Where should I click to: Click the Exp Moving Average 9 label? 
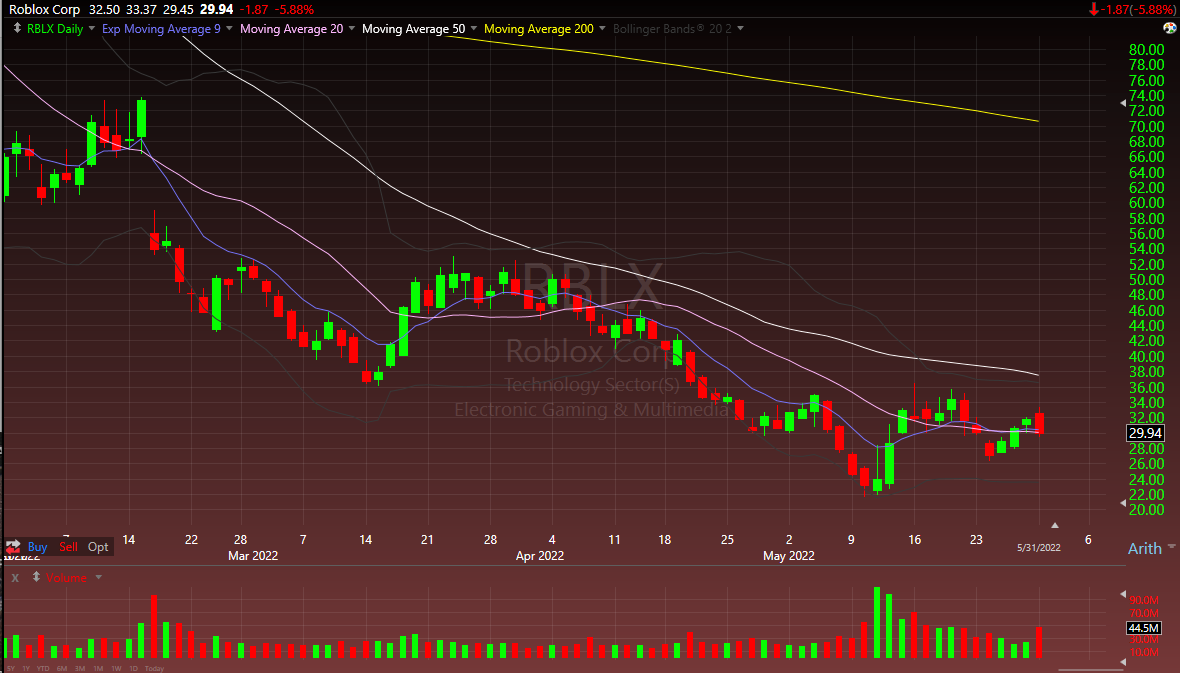[161, 29]
